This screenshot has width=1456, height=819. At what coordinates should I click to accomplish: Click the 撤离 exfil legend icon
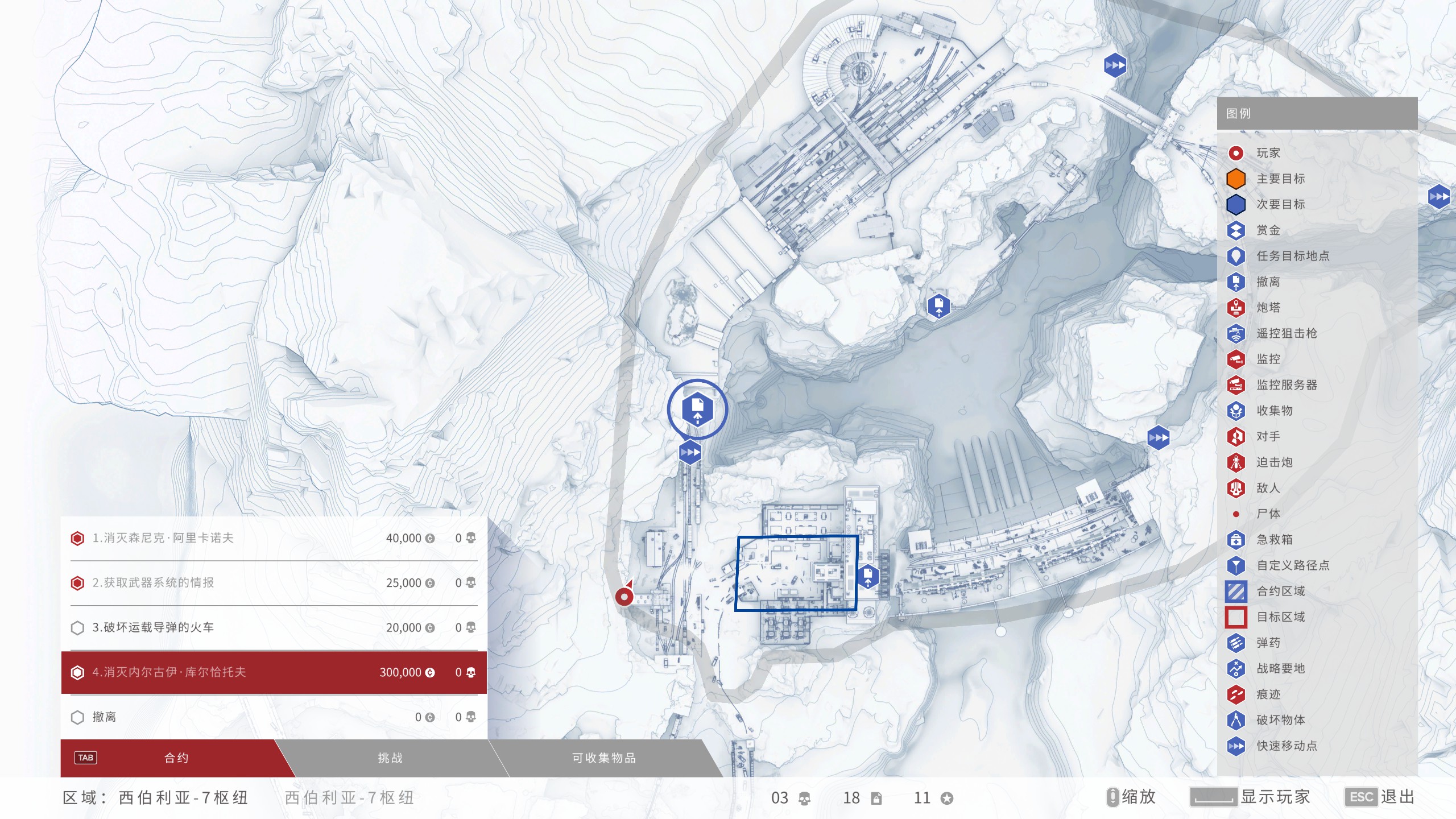point(1235,282)
